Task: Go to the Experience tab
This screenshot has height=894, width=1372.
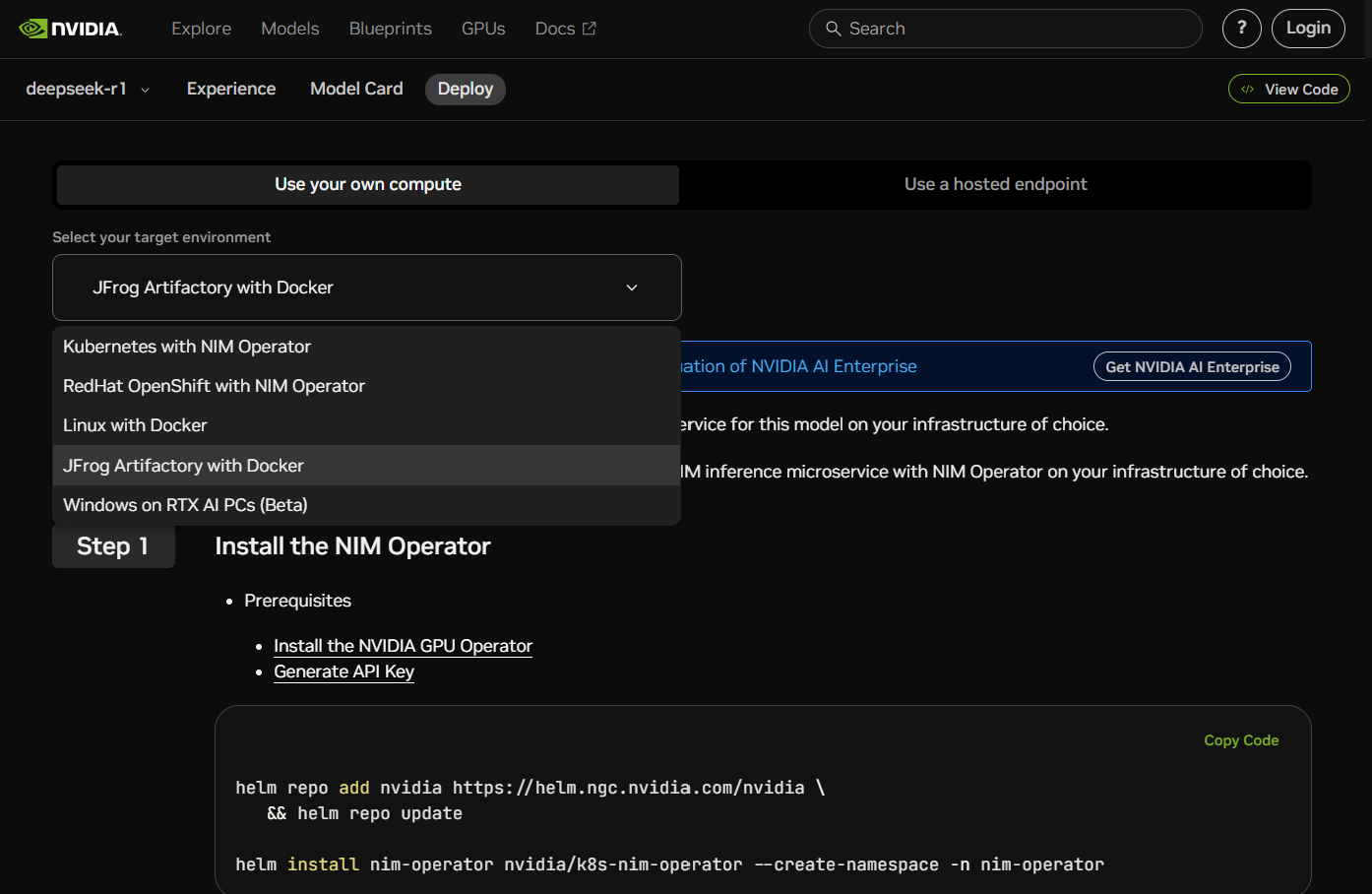Action: (x=231, y=89)
